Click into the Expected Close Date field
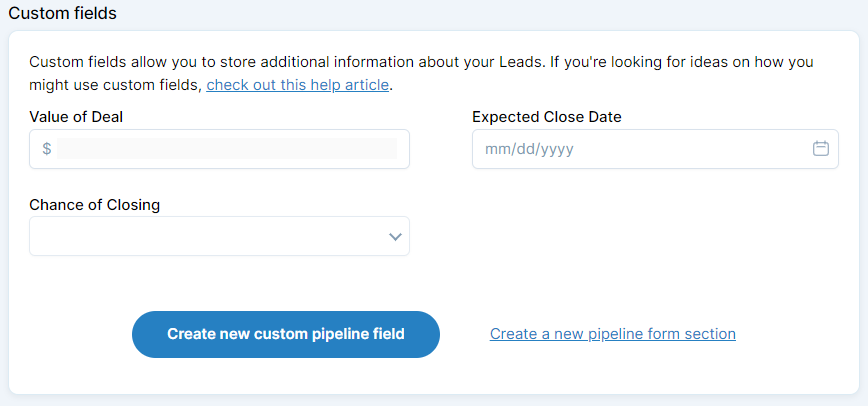The width and height of the screenshot is (868, 406). tap(655, 149)
